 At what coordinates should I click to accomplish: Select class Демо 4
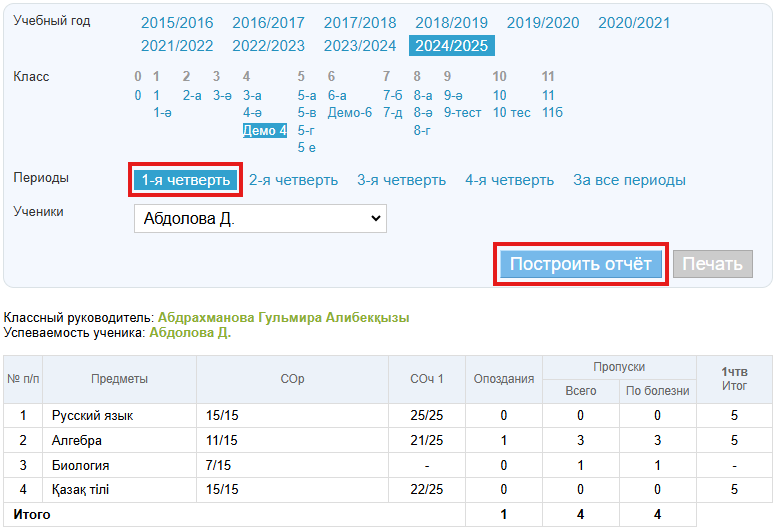click(265, 130)
